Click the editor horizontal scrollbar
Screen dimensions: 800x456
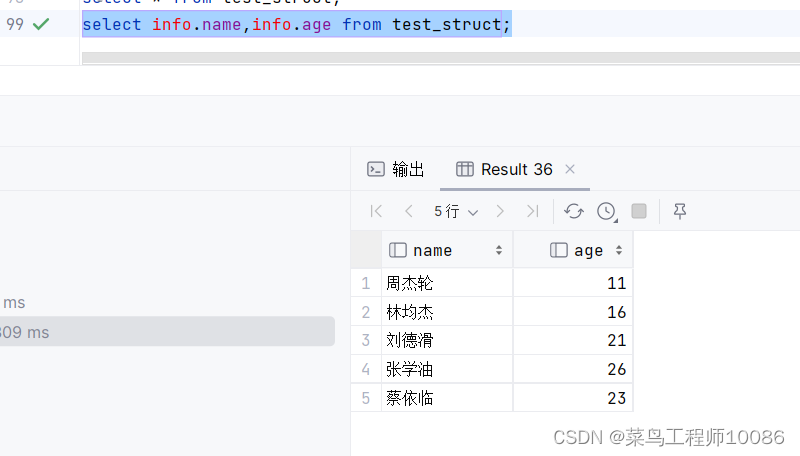pos(441,58)
